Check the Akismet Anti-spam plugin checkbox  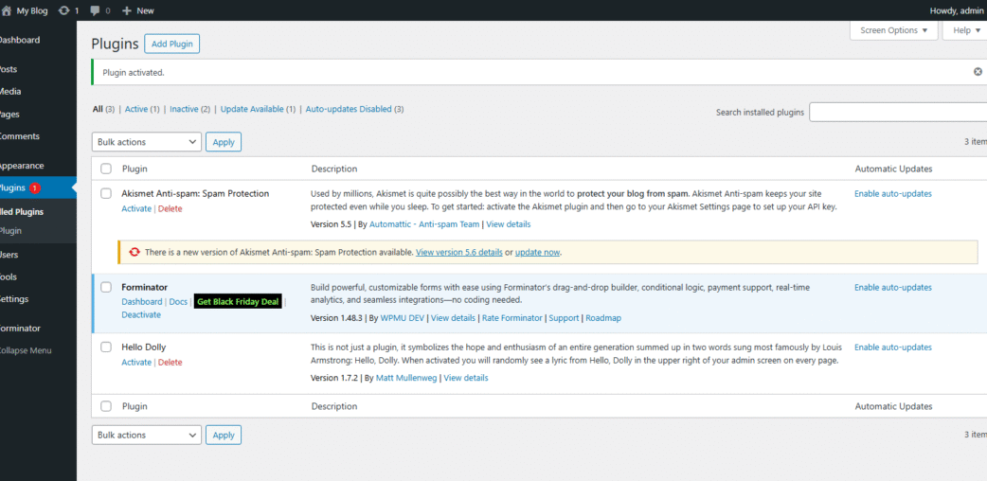click(x=106, y=193)
